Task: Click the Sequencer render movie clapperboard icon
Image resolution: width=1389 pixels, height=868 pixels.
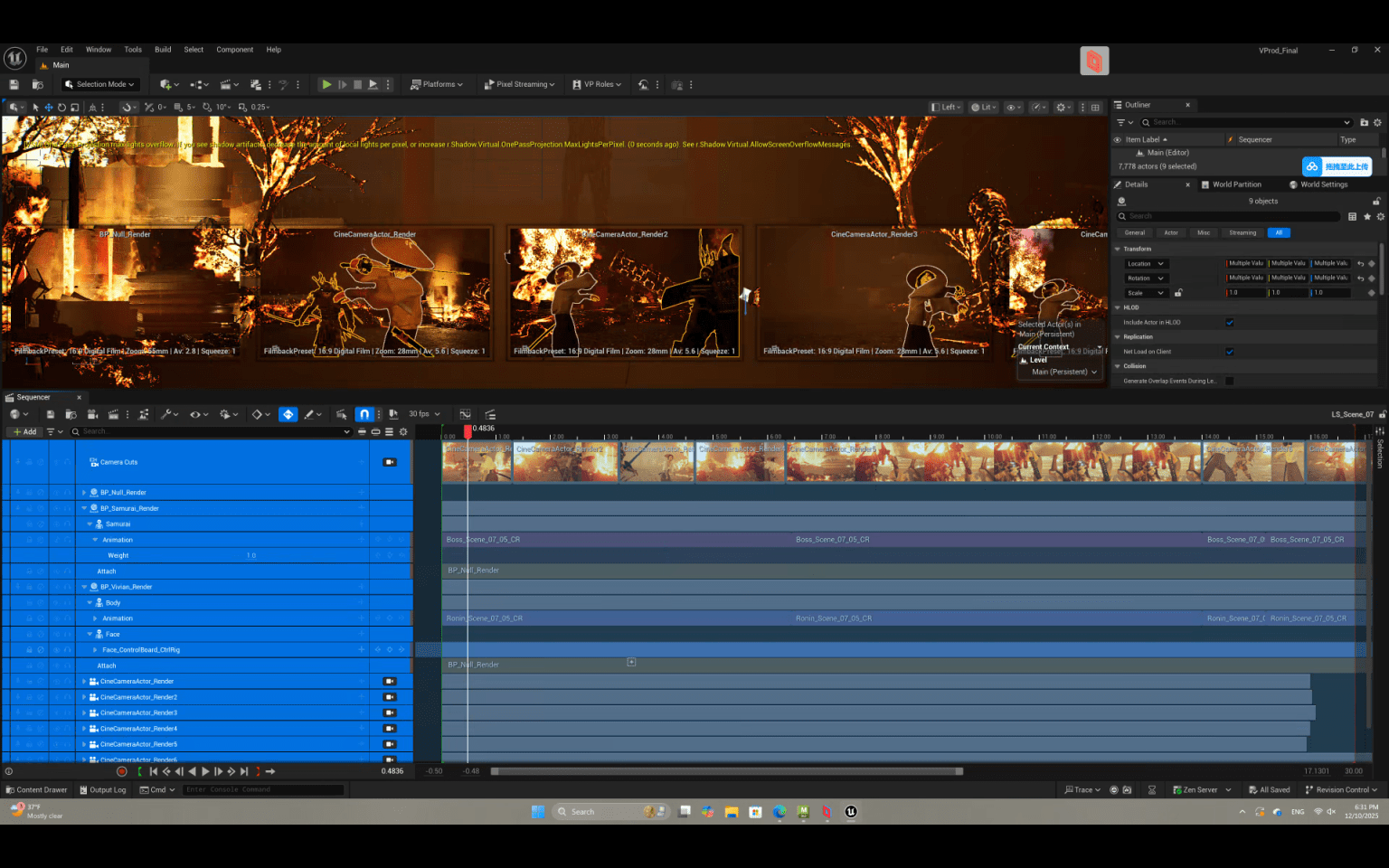Action: (113, 414)
